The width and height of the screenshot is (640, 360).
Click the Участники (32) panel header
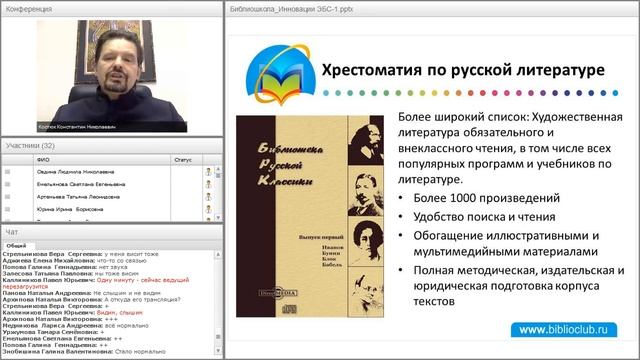tap(112, 146)
